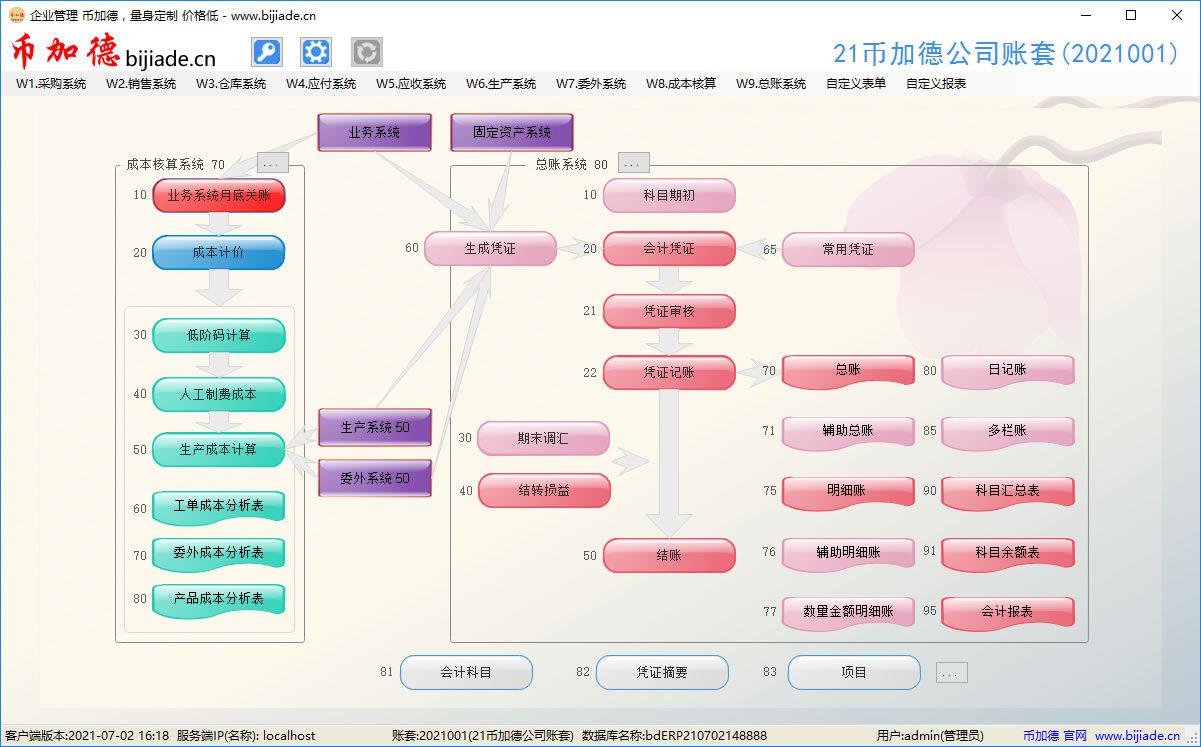Expand the ... box after 项目 button
This screenshot has width=1201, height=747.
coord(950,672)
